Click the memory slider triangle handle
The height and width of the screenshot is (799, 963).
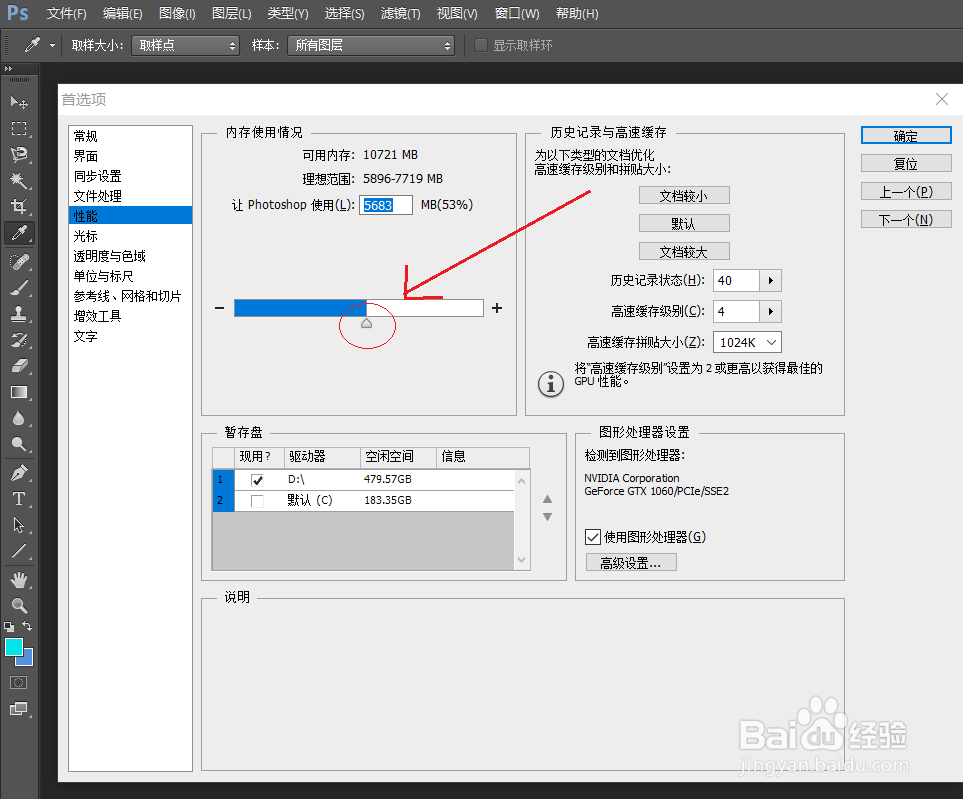click(367, 323)
